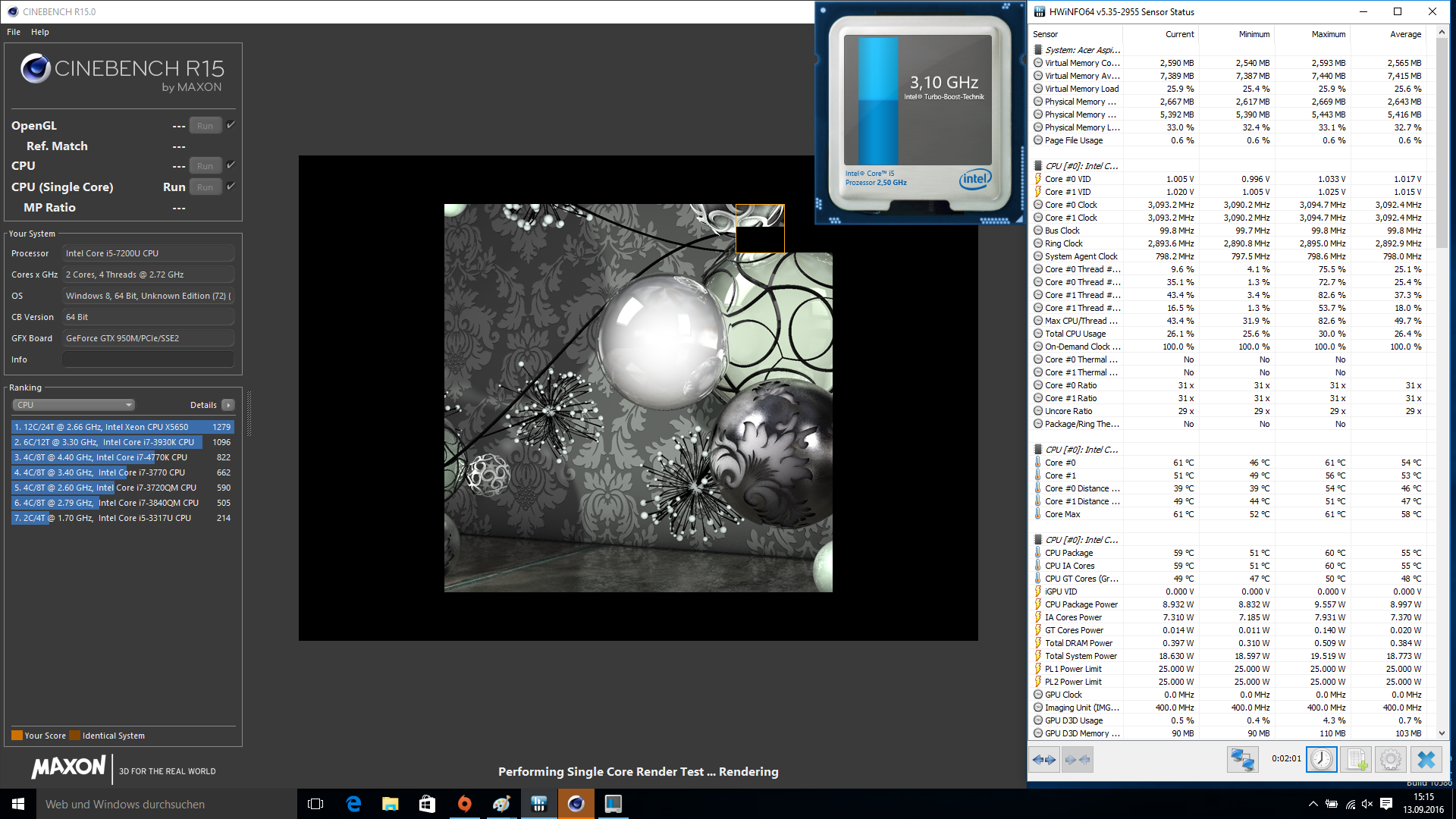Open HWiNFO sensor settings gear icon

[x=1391, y=759]
